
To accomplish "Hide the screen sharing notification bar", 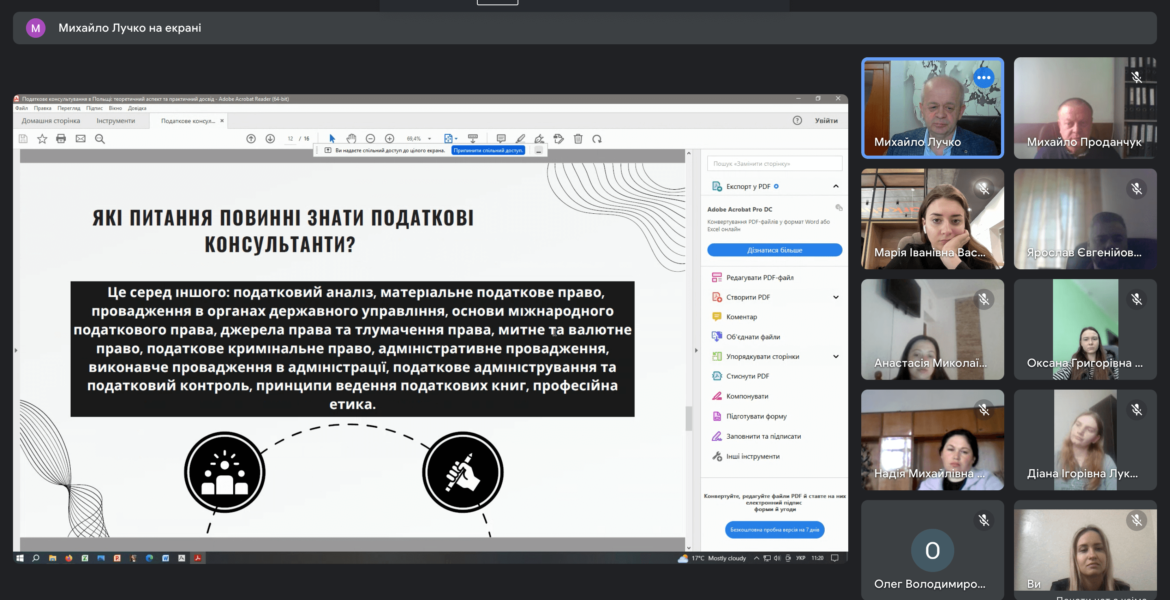I will tap(538, 150).
